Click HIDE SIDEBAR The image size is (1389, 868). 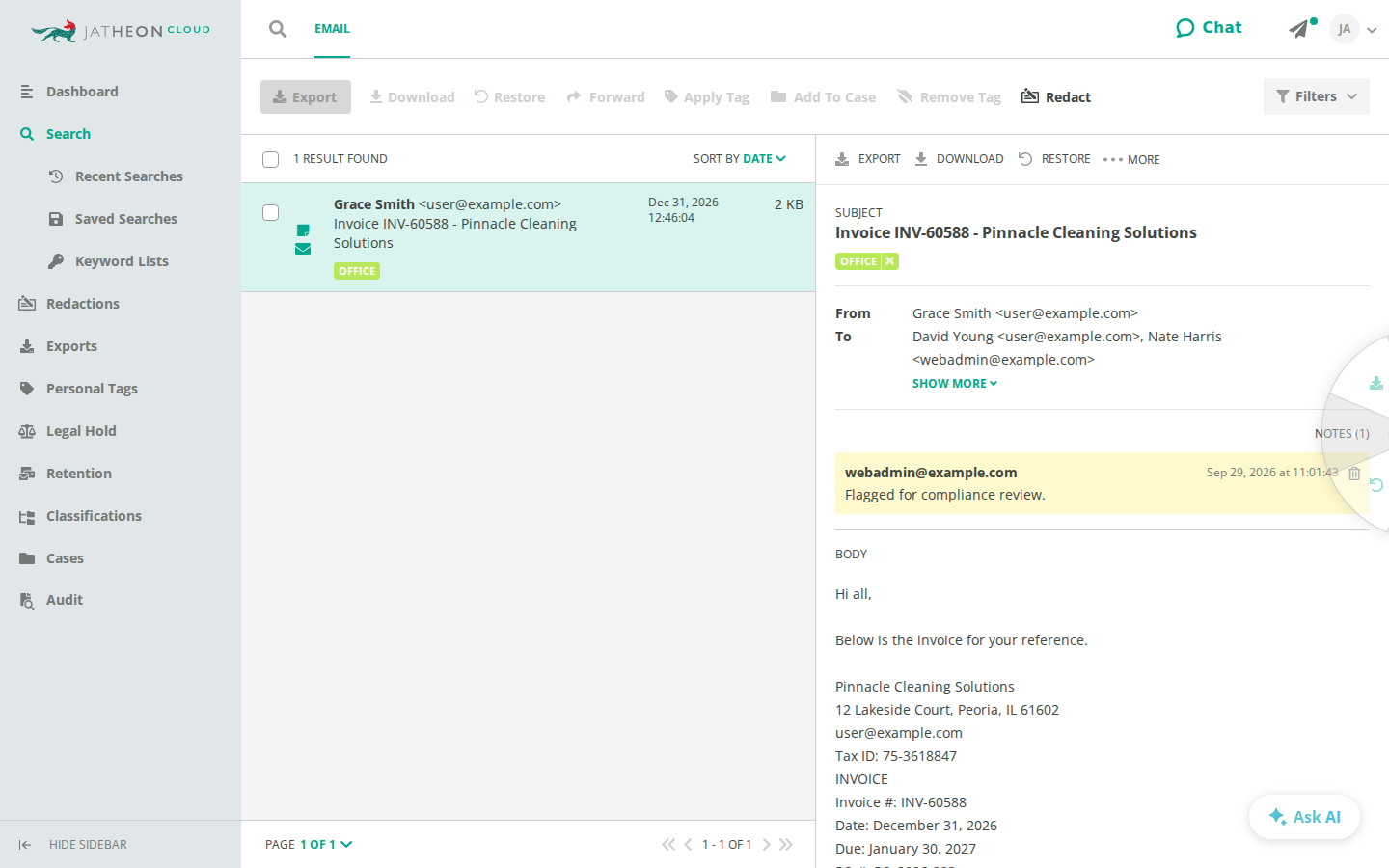click(72, 845)
